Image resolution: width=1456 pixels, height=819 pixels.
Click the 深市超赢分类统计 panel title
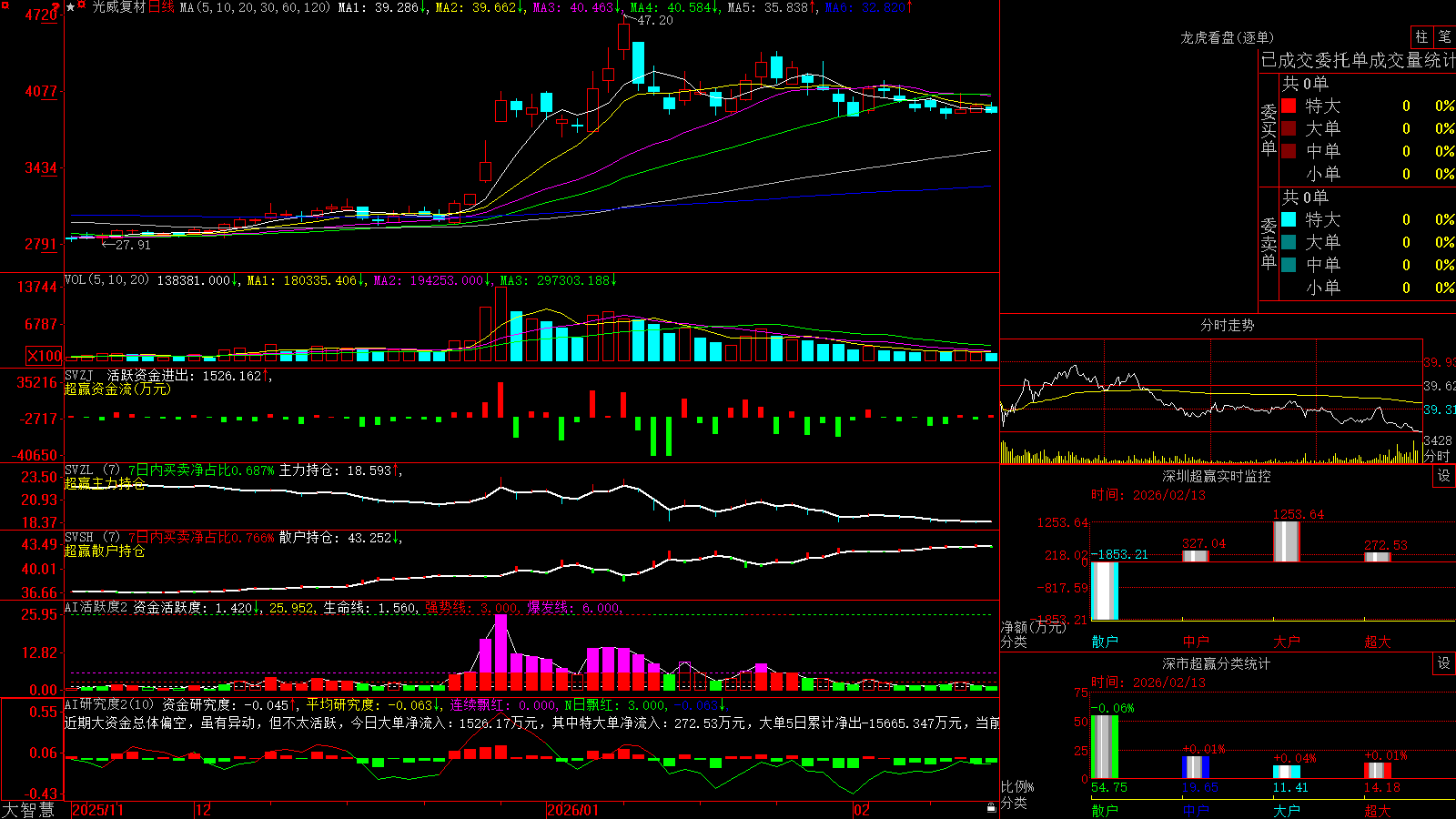(x=1217, y=663)
